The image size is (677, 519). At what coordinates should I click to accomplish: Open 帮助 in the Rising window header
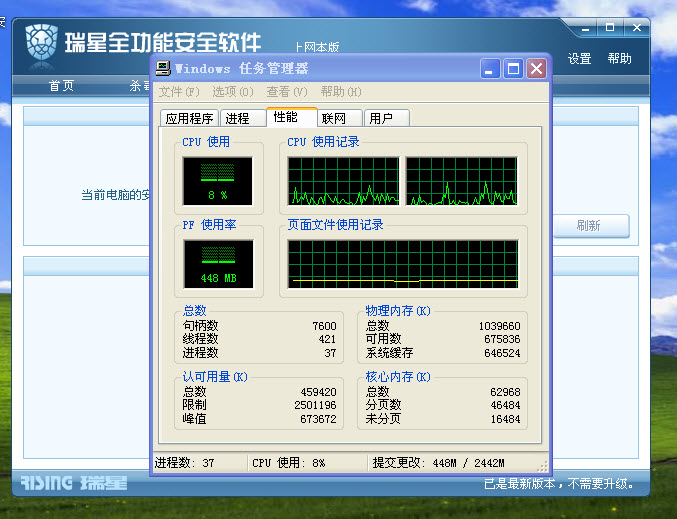click(619, 58)
